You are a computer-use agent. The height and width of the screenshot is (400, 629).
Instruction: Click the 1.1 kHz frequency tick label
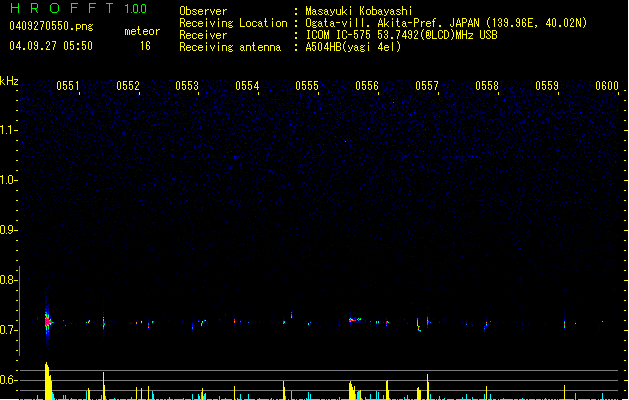[x=7, y=130]
